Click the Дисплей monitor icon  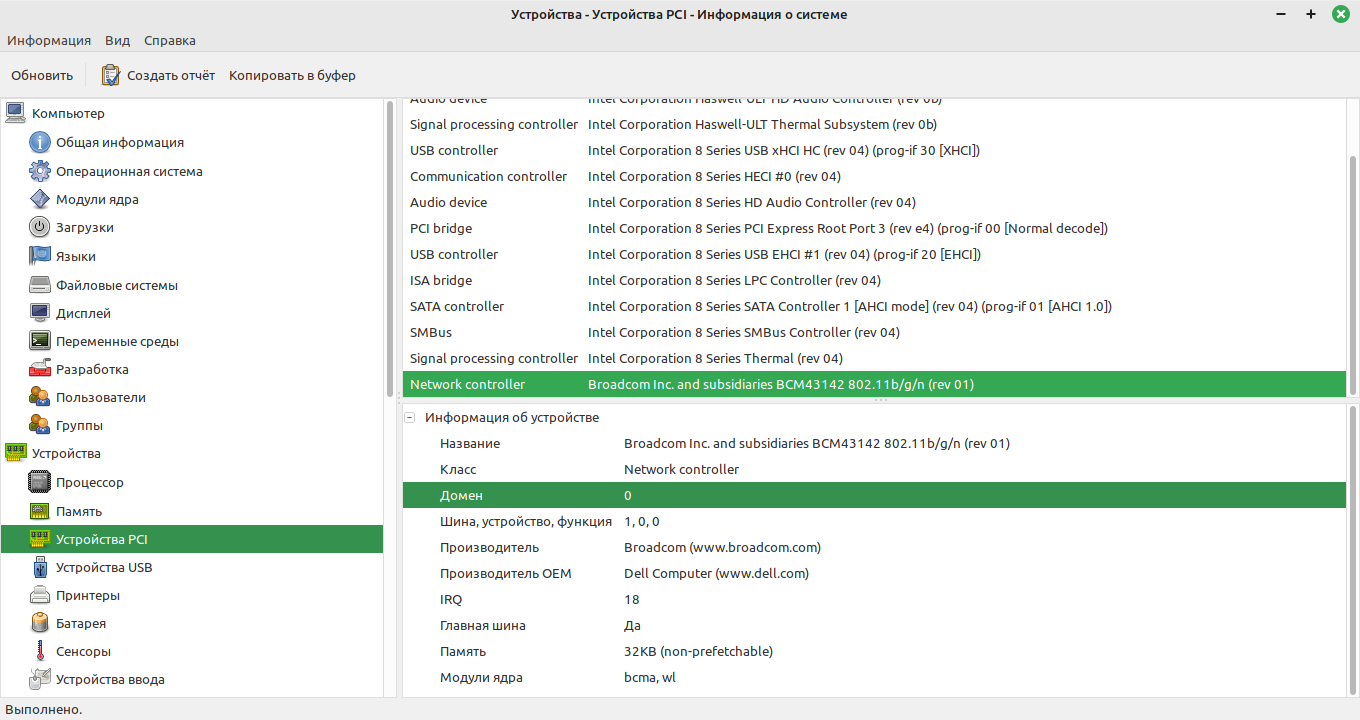tap(40, 313)
